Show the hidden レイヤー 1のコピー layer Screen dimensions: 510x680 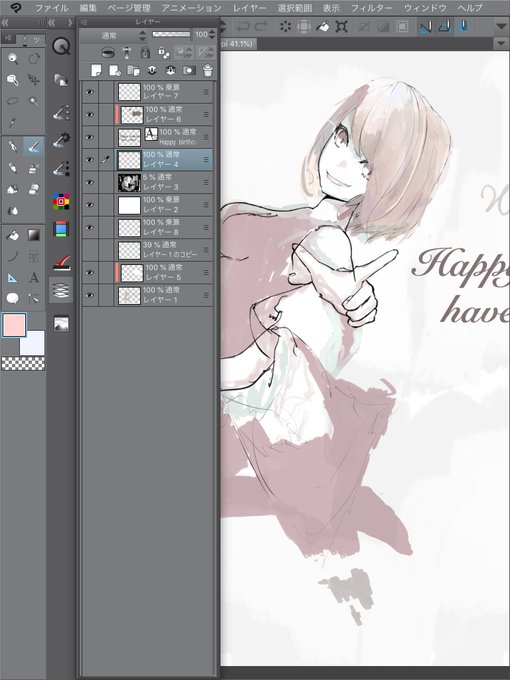click(x=89, y=250)
